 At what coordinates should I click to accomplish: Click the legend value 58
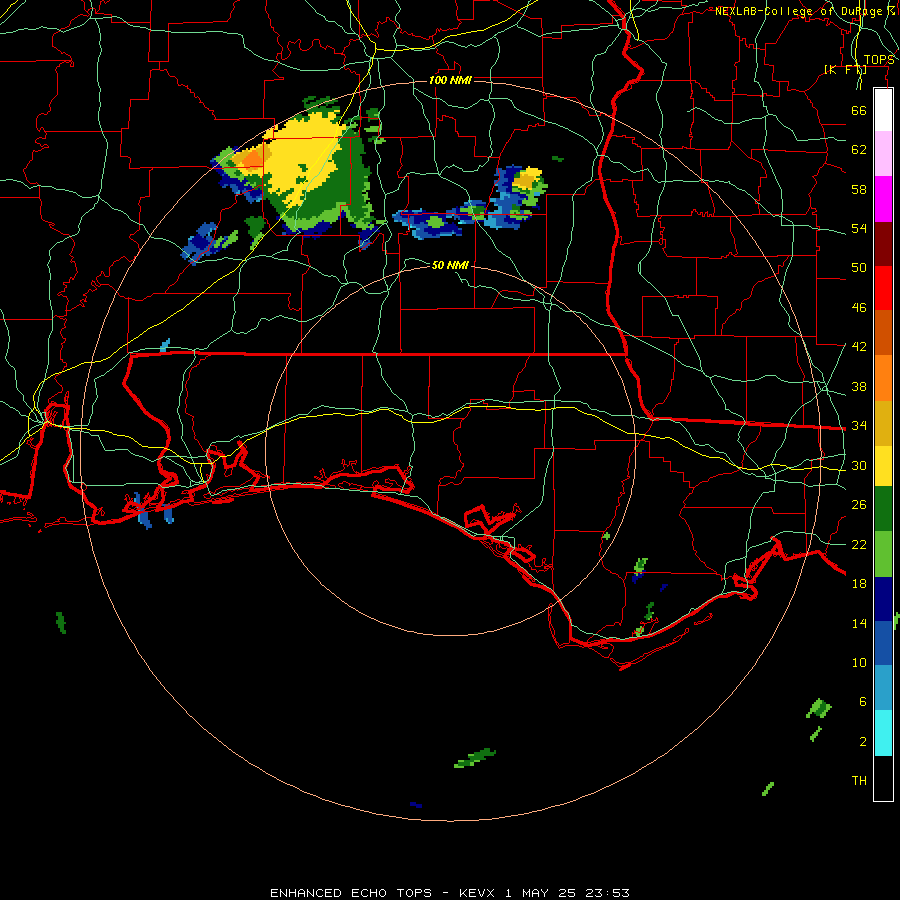point(859,189)
